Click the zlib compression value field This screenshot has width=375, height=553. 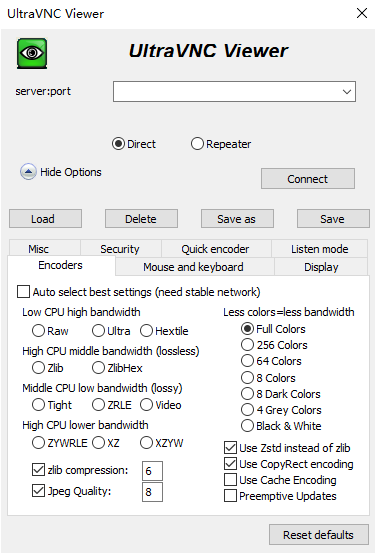click(x=152, y=471)
